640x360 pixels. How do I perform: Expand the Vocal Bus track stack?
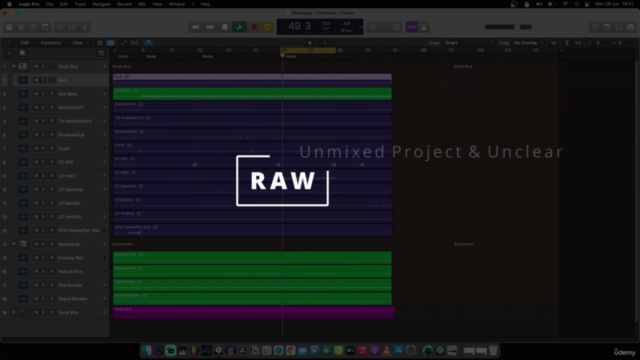13,312
